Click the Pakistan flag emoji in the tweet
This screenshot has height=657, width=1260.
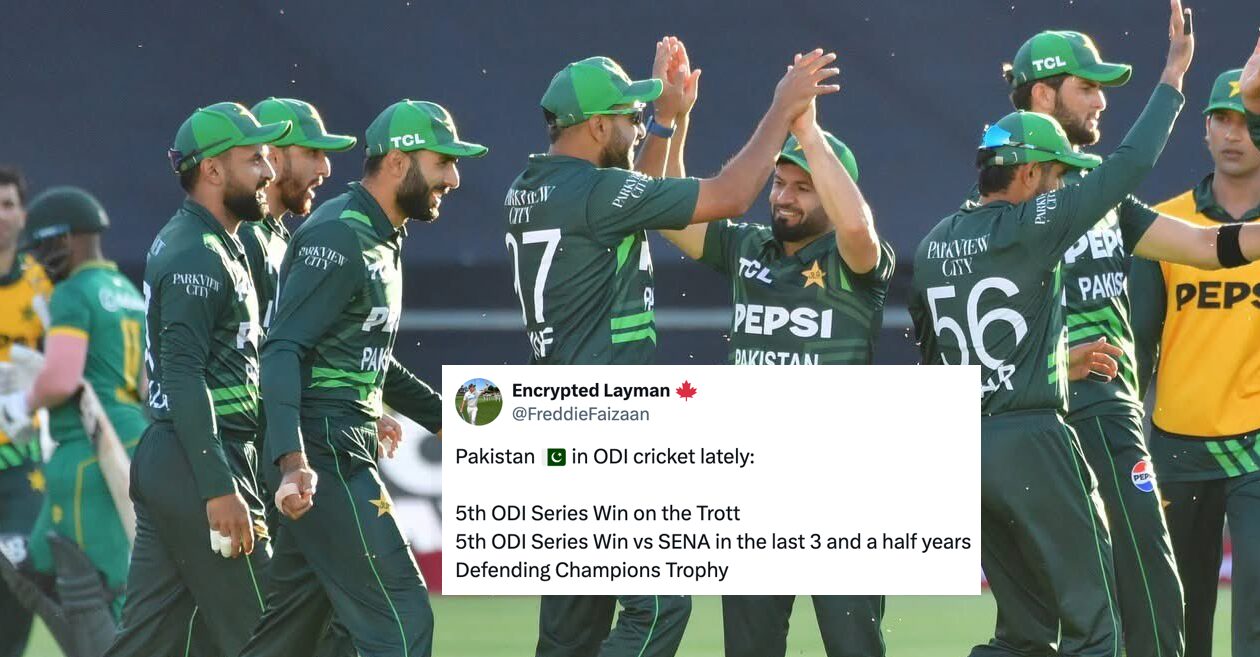pos(556,457)
